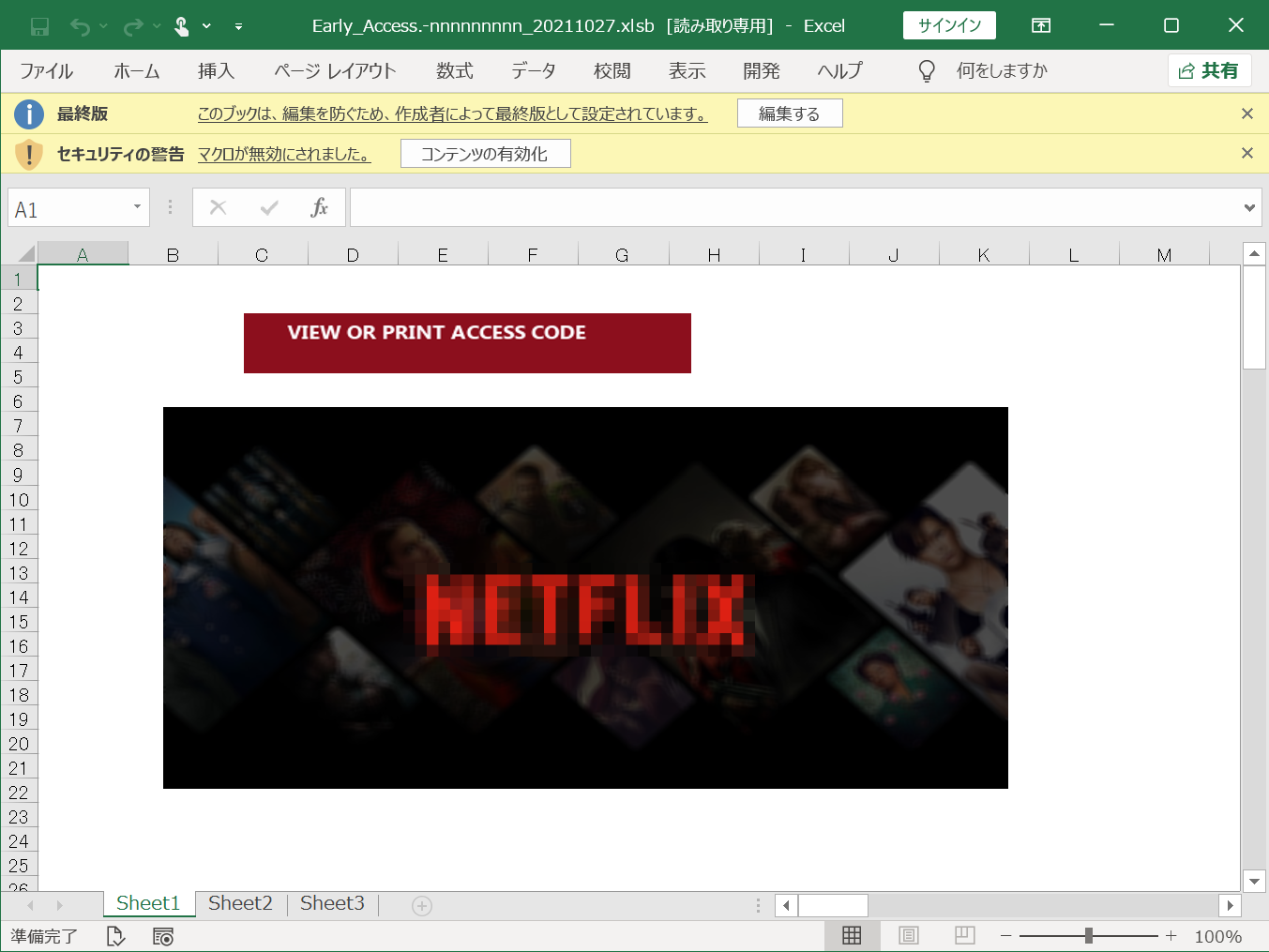Switch to Page Break Preview icon
This screenshot has height=952, width=1269.
pos(964,935)
